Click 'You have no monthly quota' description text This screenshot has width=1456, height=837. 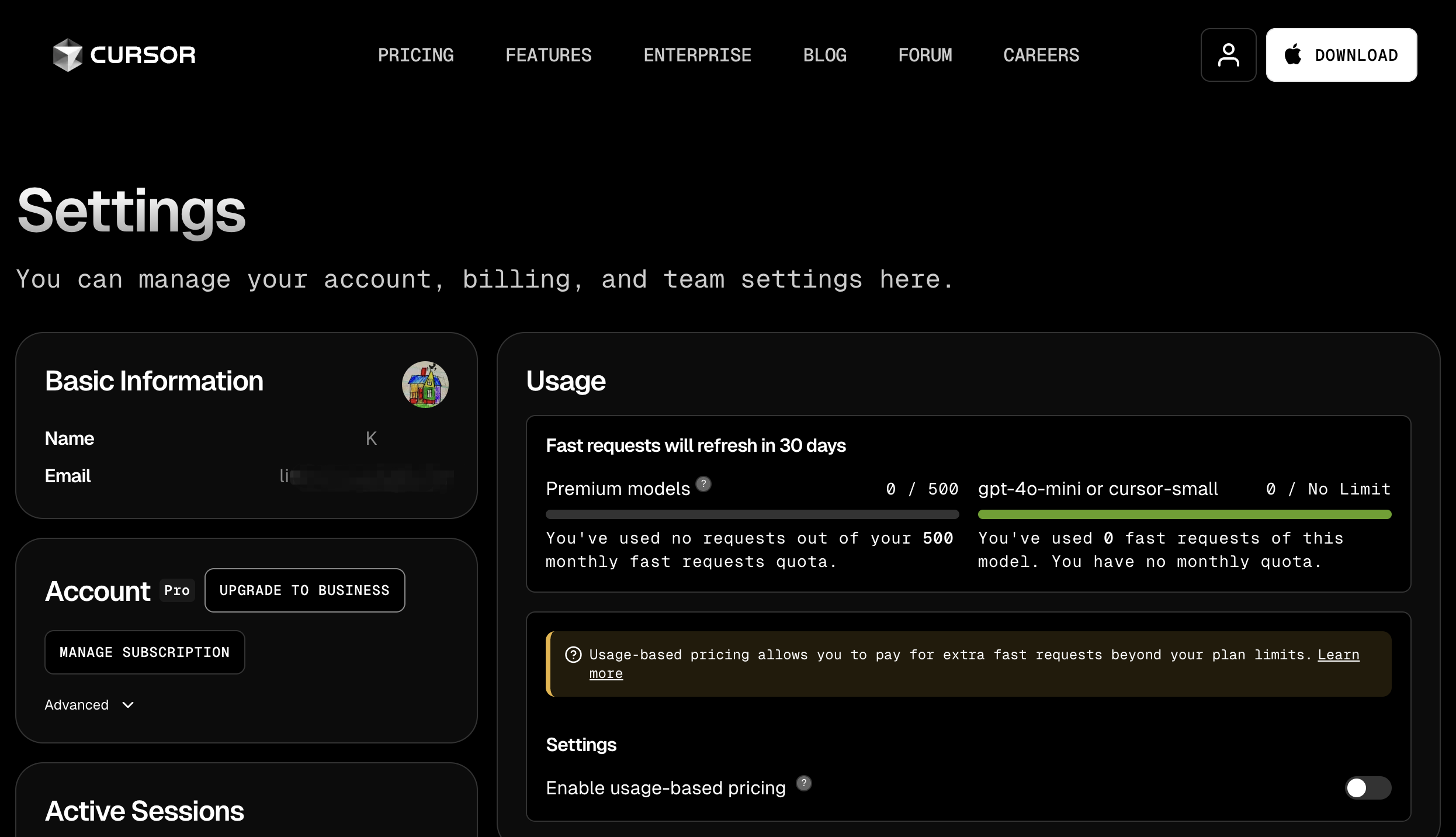[x=1186, y=562]
